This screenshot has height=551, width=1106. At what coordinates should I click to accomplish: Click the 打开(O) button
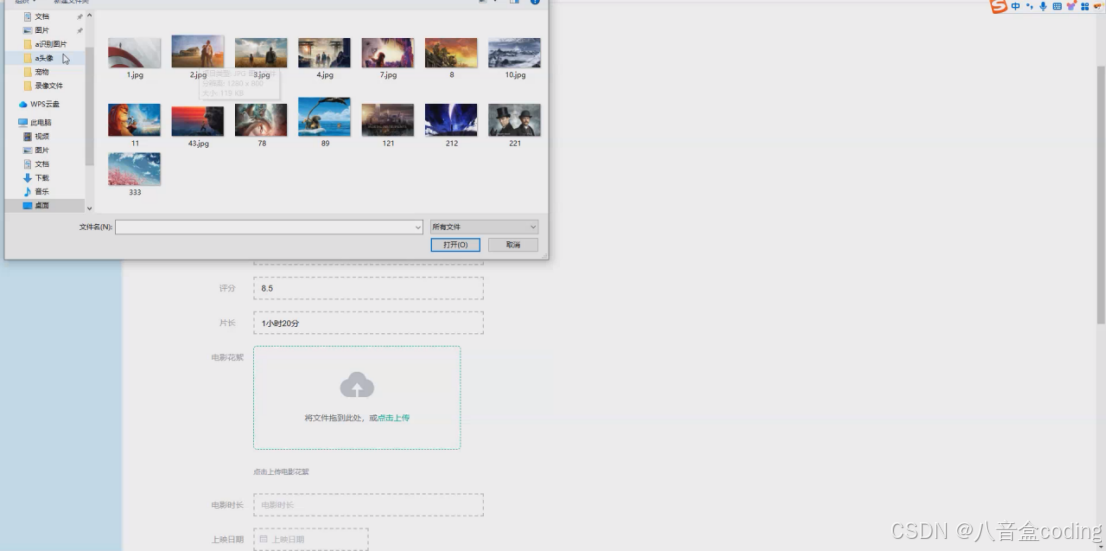click(x=455, y=245)
